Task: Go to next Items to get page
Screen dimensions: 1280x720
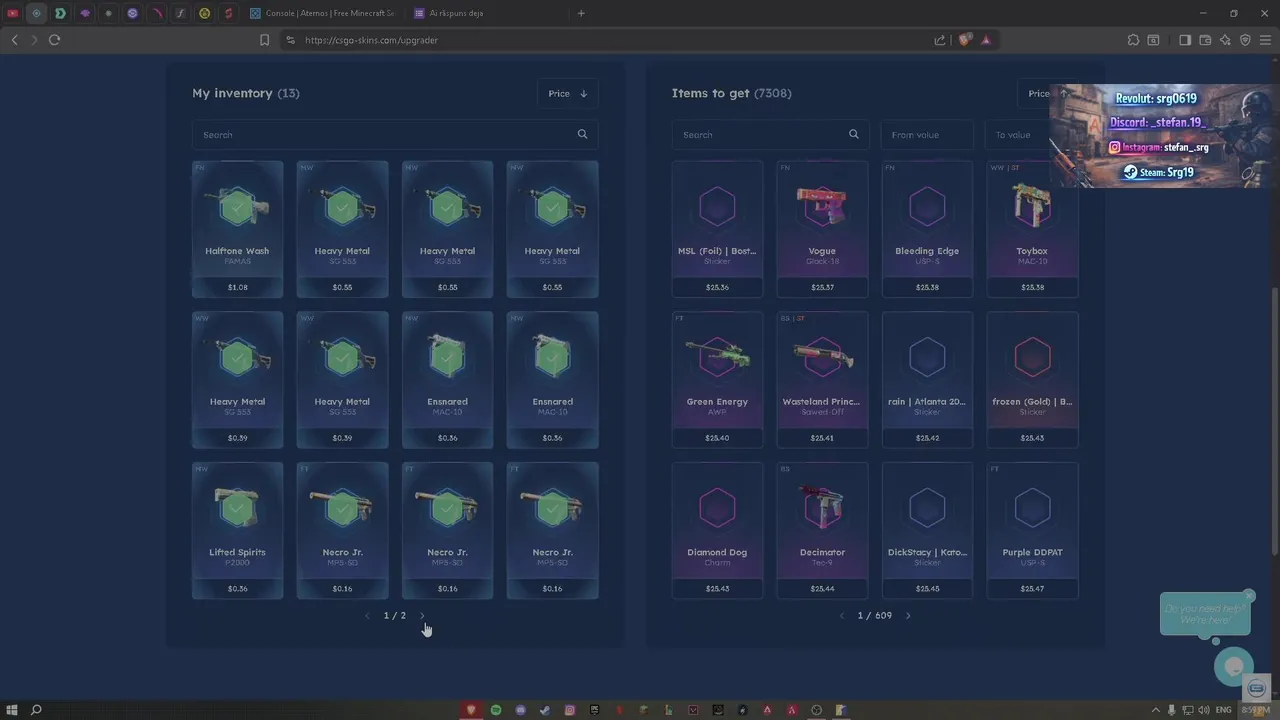Action: pyautogui.click(x=908, y=616)
